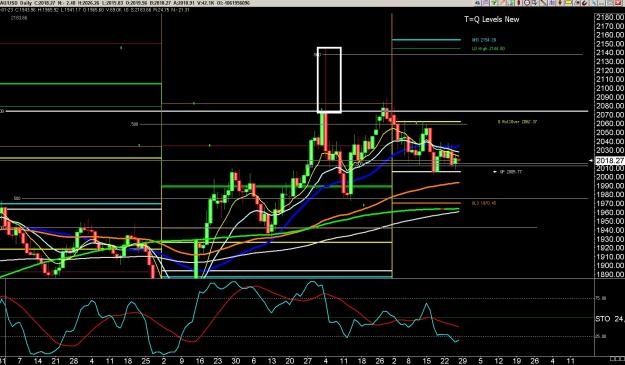Click the 2000.00 price axis label
Screen dimensions: 625x365
[x=610, y=177]
